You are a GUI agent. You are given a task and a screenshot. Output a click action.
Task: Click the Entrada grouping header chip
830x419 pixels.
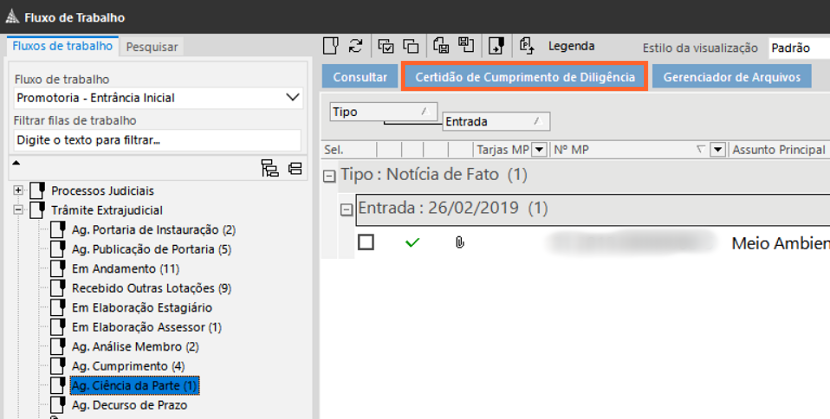(496, 122)
